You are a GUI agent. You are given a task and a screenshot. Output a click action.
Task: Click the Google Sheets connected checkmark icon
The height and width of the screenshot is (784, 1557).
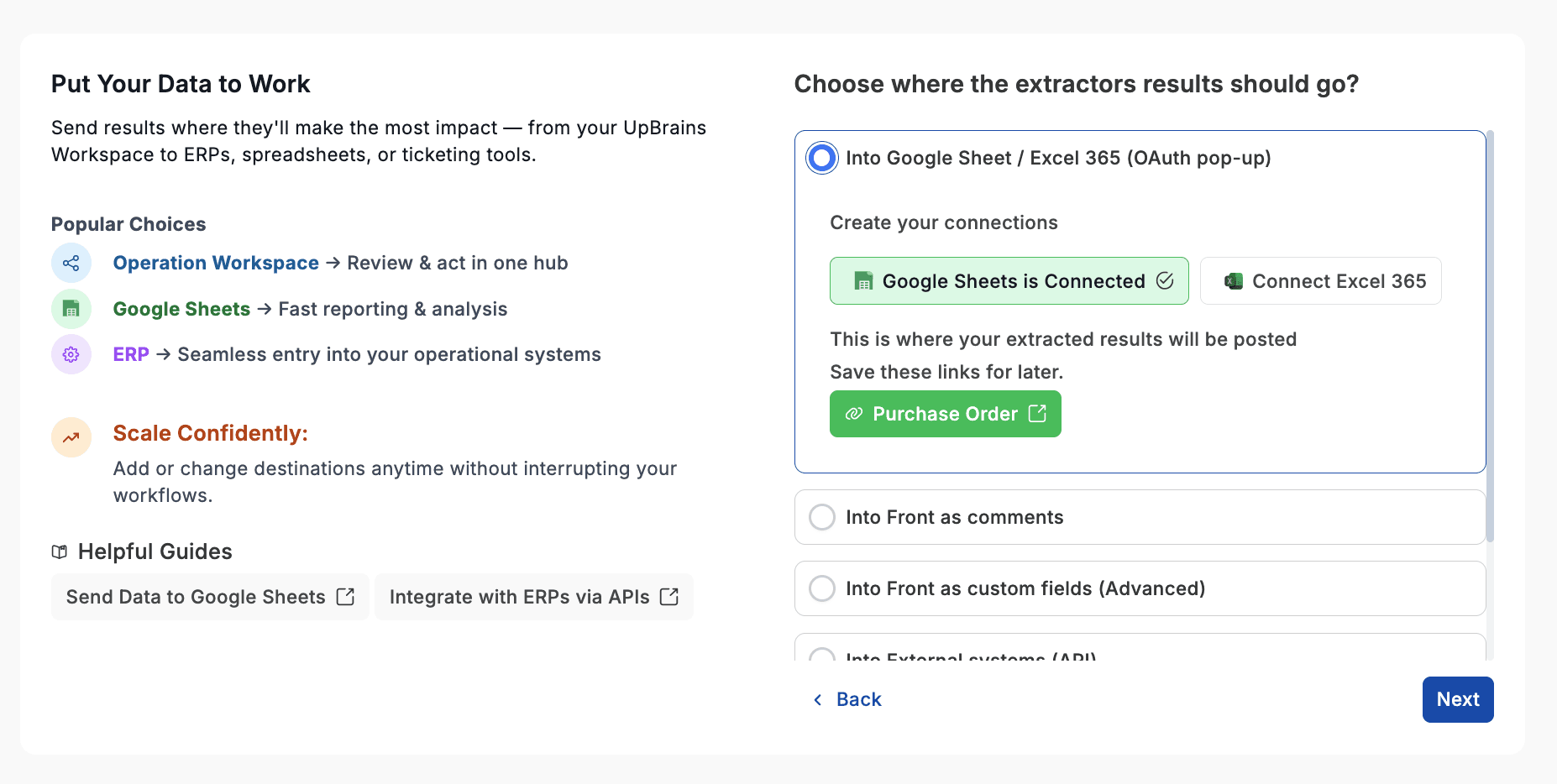(x=1165, y=280)
